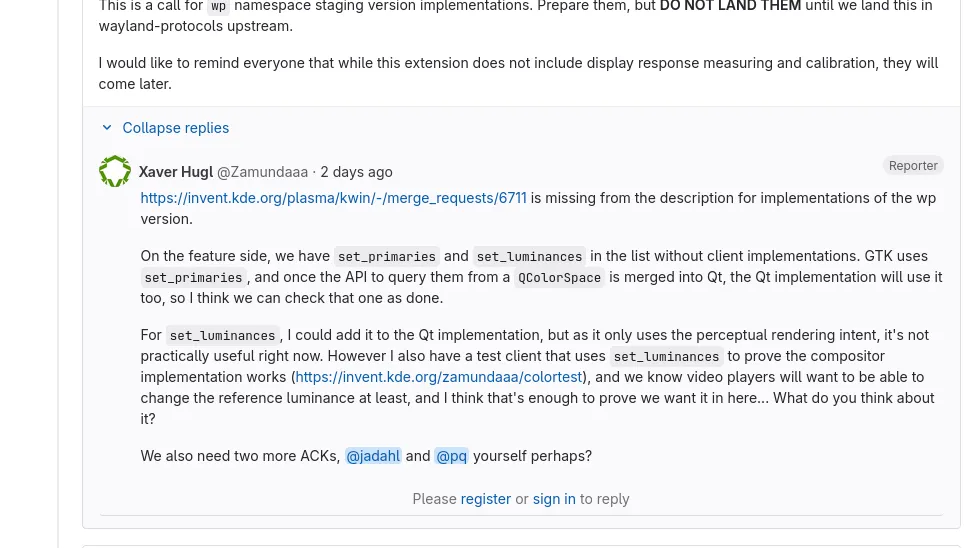Click the @jadahl user mention

click(x=373, y=456)
